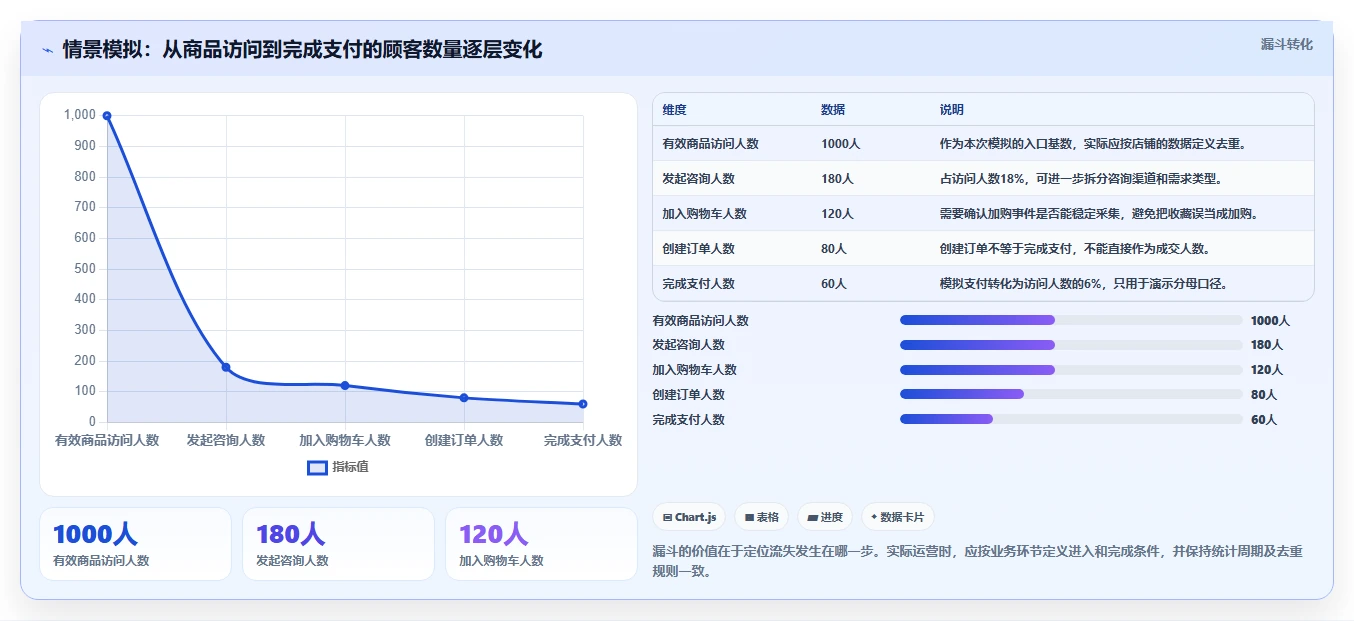The height and width of the screenshot is (621, 1354).
Task: Click the x-axis label 有效商品访问人数
Action: tap(107, 440)
